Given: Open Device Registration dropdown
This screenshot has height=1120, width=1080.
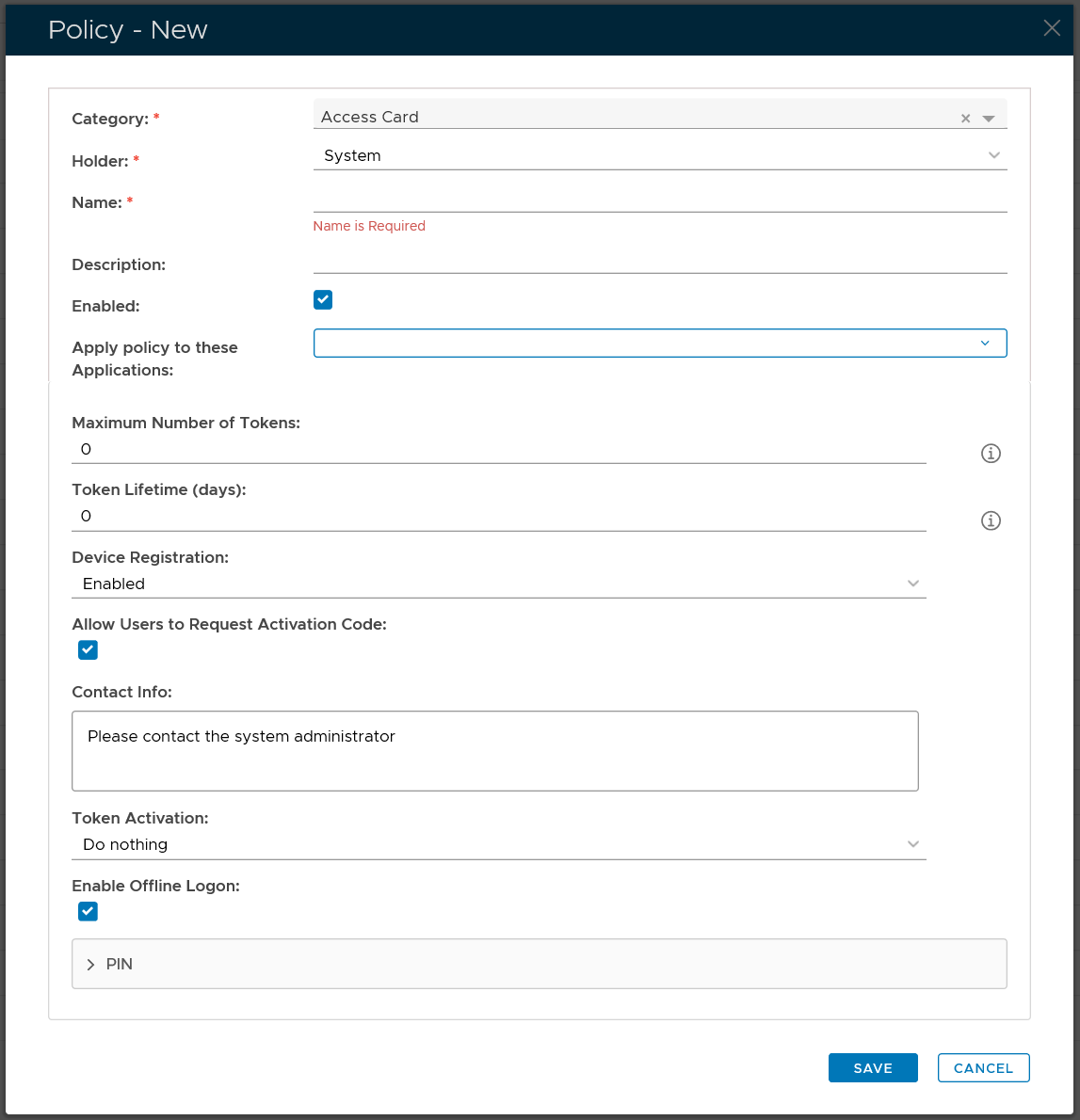Looking at the screenshot, I should point(498,584).
